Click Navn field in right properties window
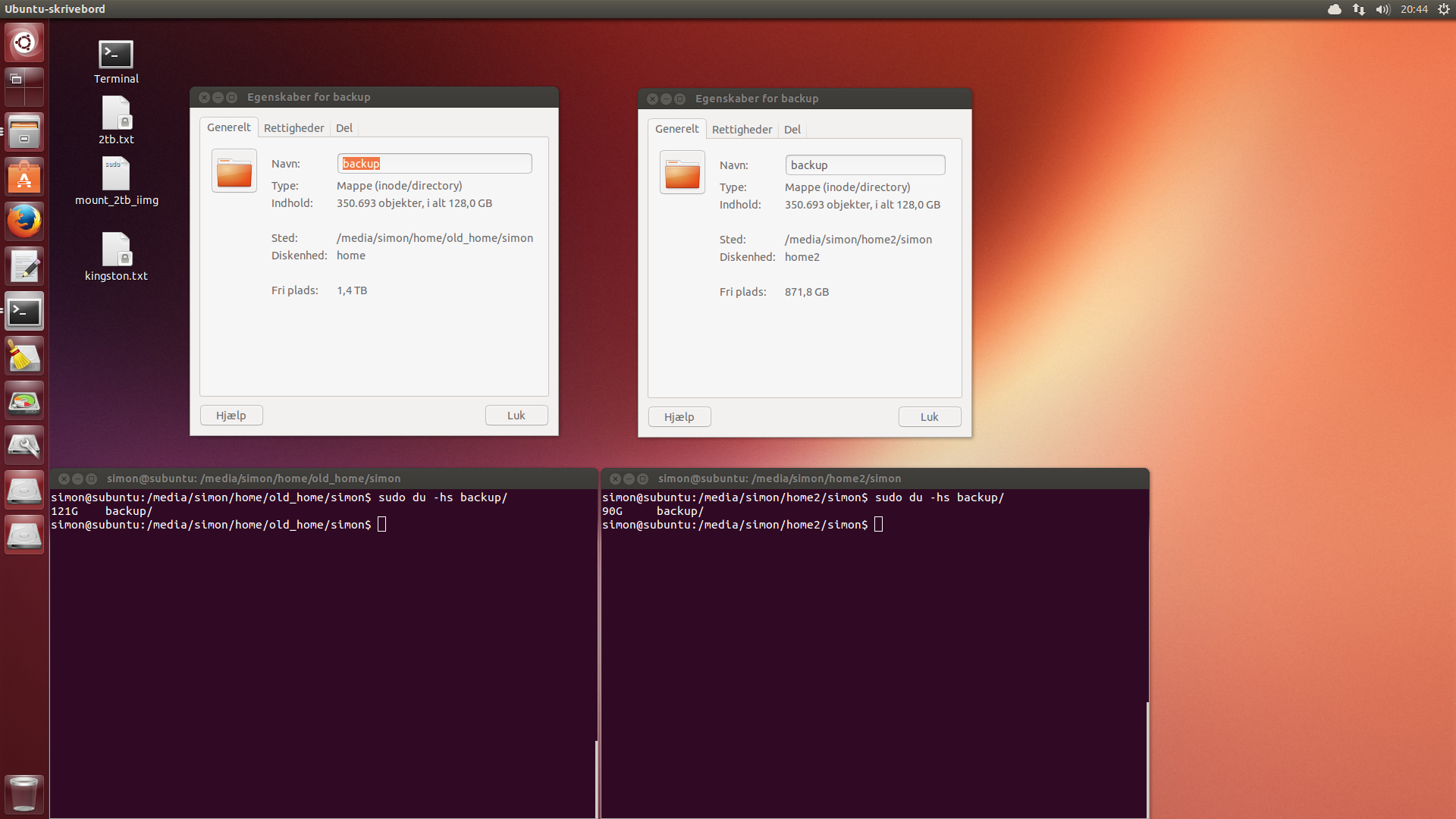This screenshot has width=1456, height=819. click(865, 165)
